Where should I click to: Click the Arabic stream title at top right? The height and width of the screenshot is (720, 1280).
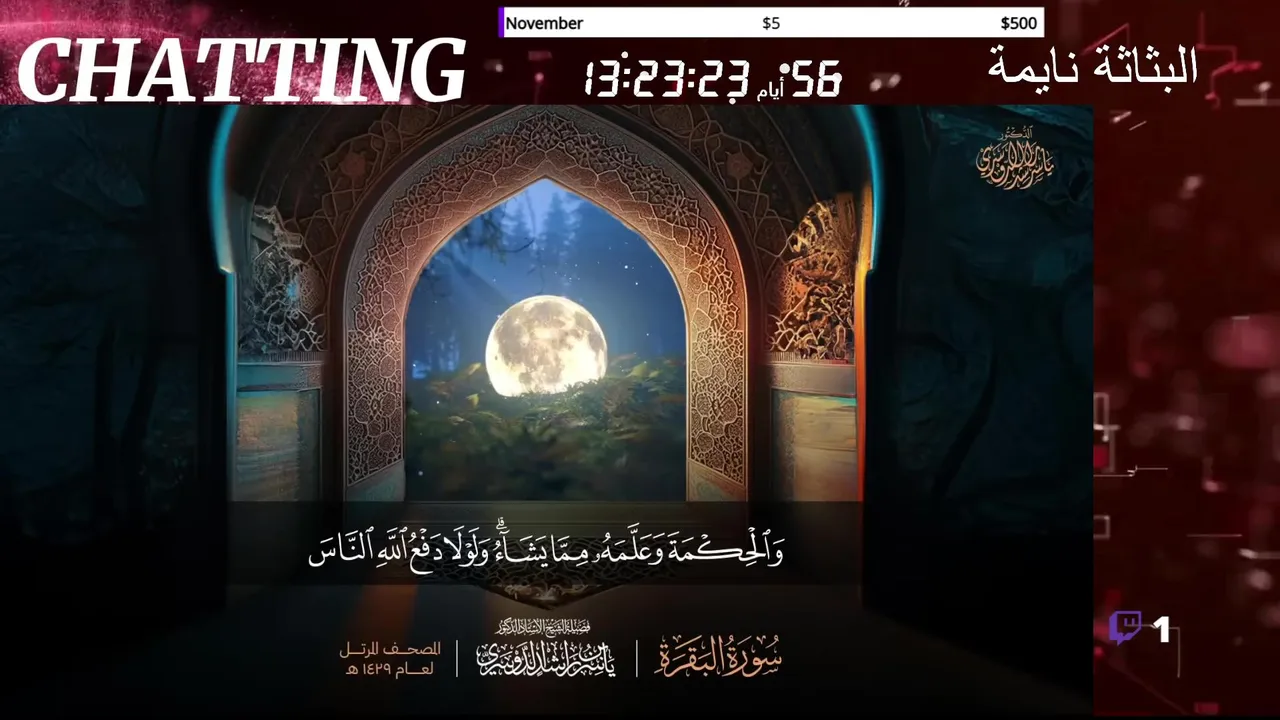pos(1093,65)
